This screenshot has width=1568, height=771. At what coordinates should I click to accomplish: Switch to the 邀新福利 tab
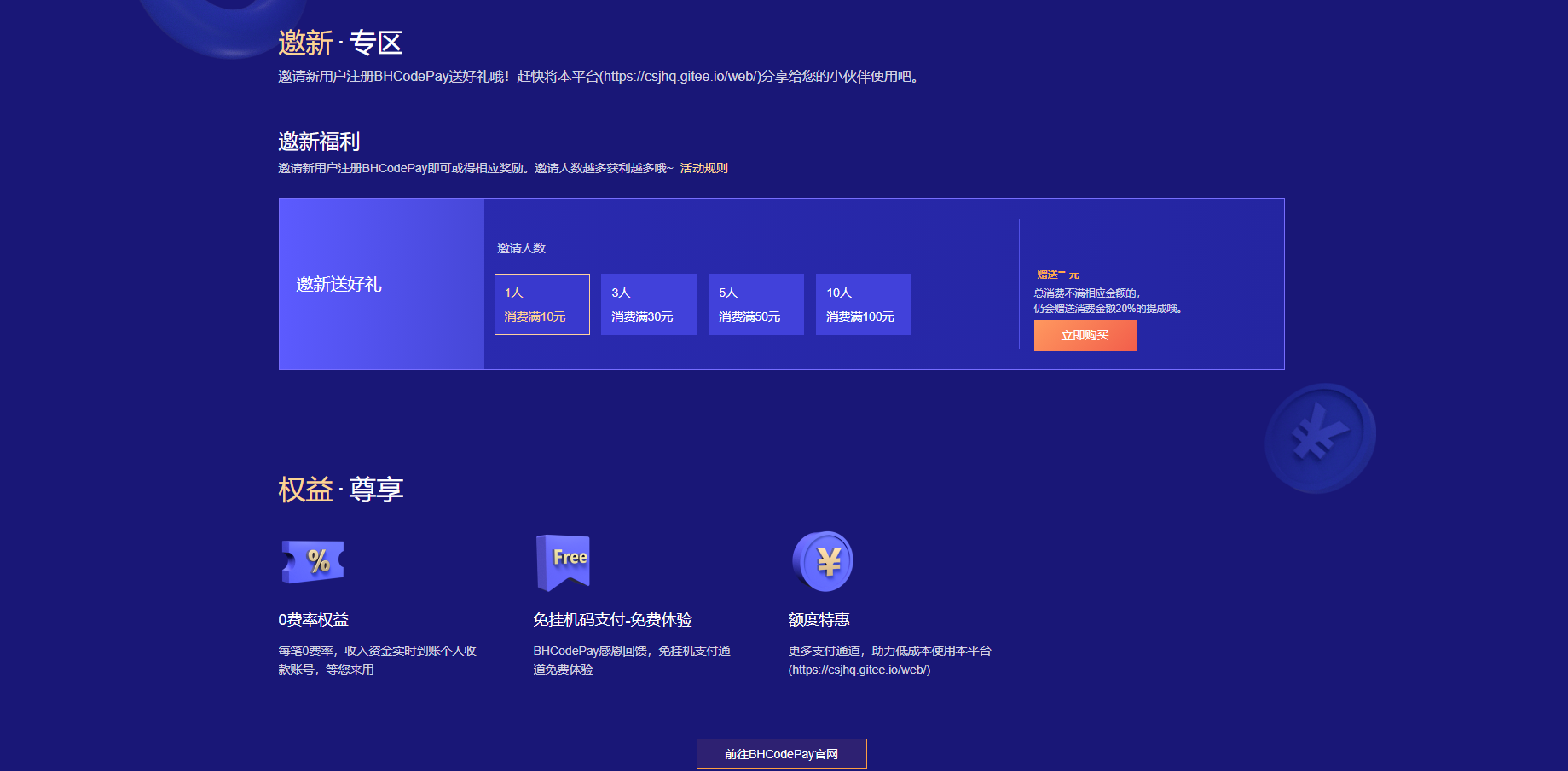tap(319, 142)
